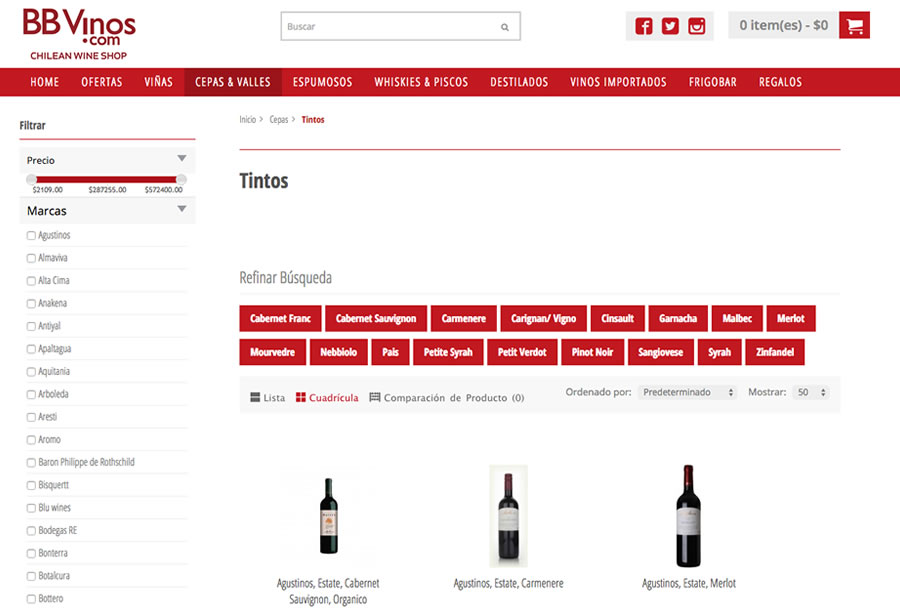This screenshot has width=900, height=608.
Task: Refine by Mourvedre button
Action: point(273,352)
